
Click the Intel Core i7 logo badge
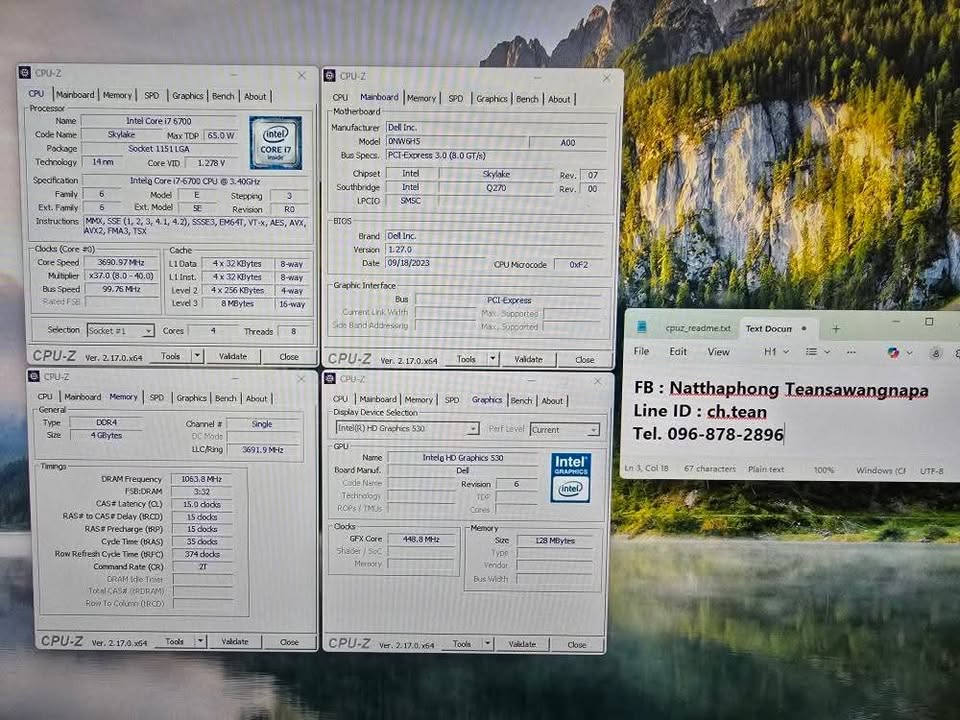(x=275, y=143)
